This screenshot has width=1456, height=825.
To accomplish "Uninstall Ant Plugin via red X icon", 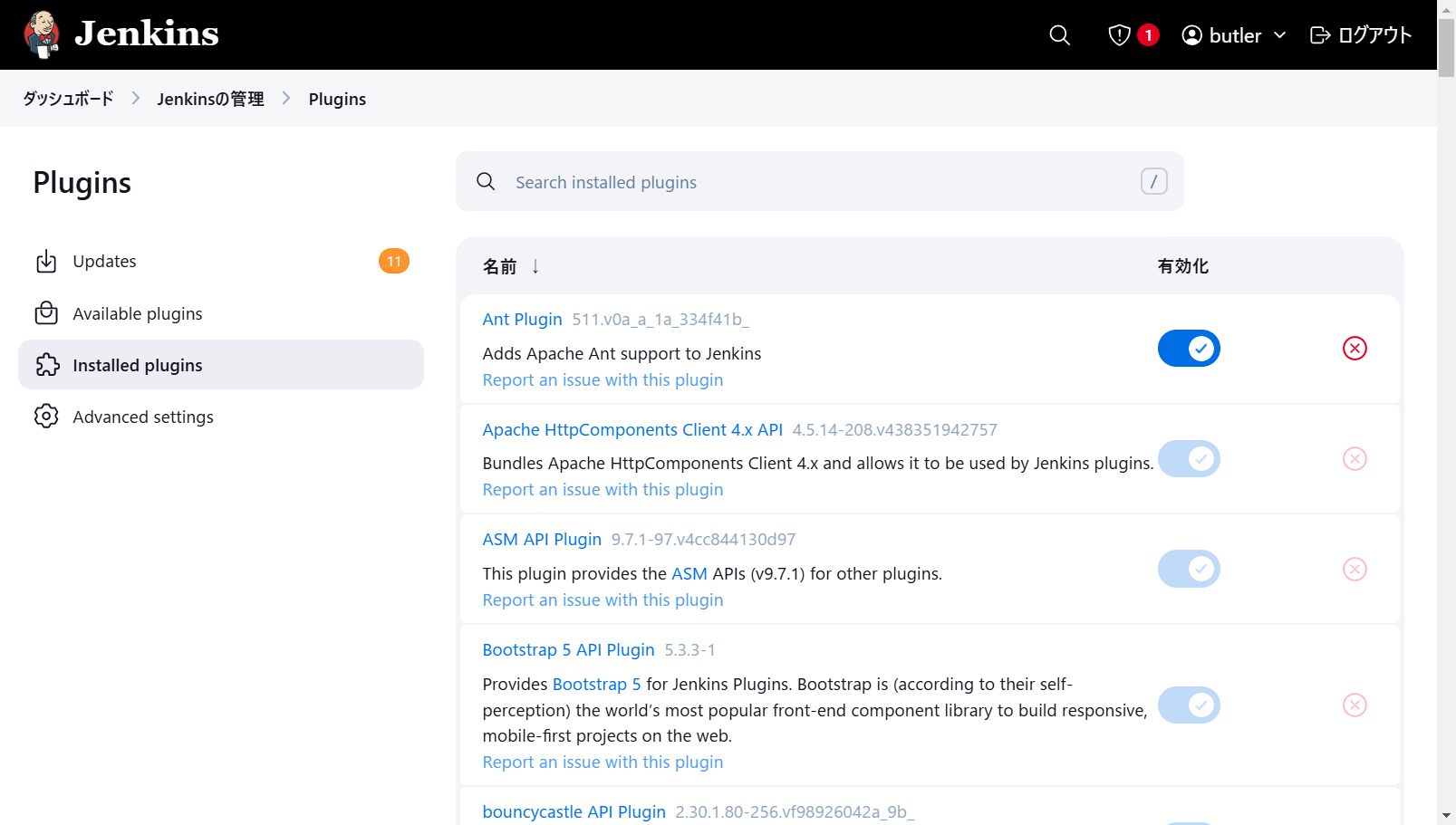I will coord(1355,348).
